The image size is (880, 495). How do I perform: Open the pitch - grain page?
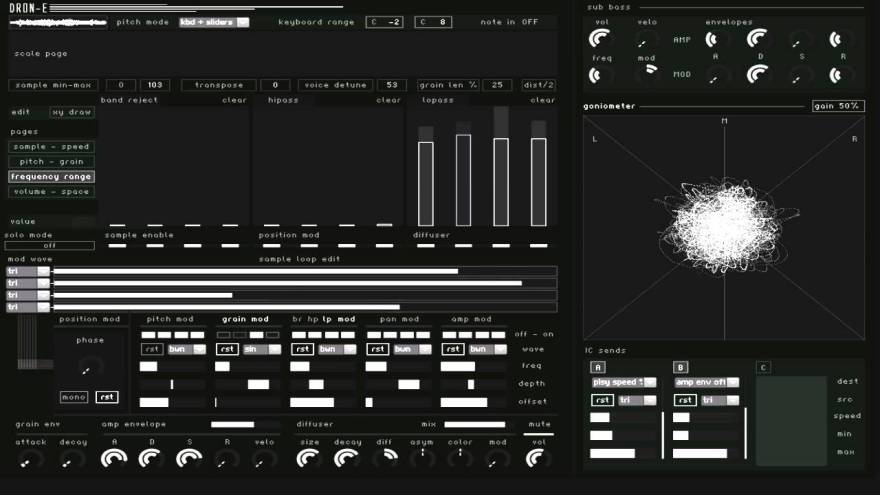coord(51,162)
